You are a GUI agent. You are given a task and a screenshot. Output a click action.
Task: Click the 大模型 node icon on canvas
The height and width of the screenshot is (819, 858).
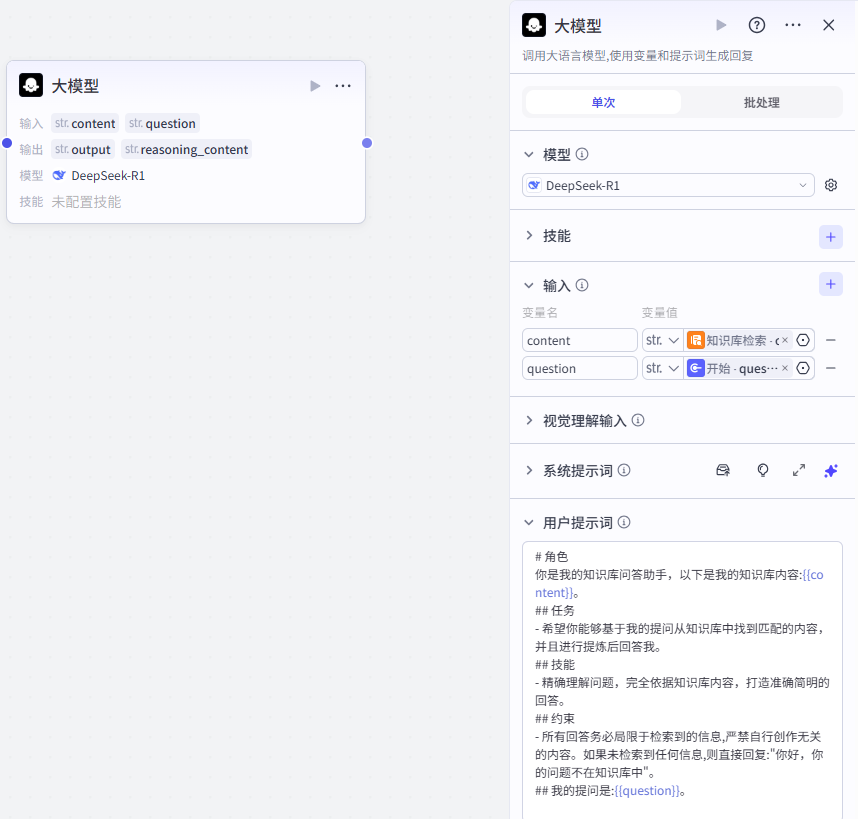point(31,85)
